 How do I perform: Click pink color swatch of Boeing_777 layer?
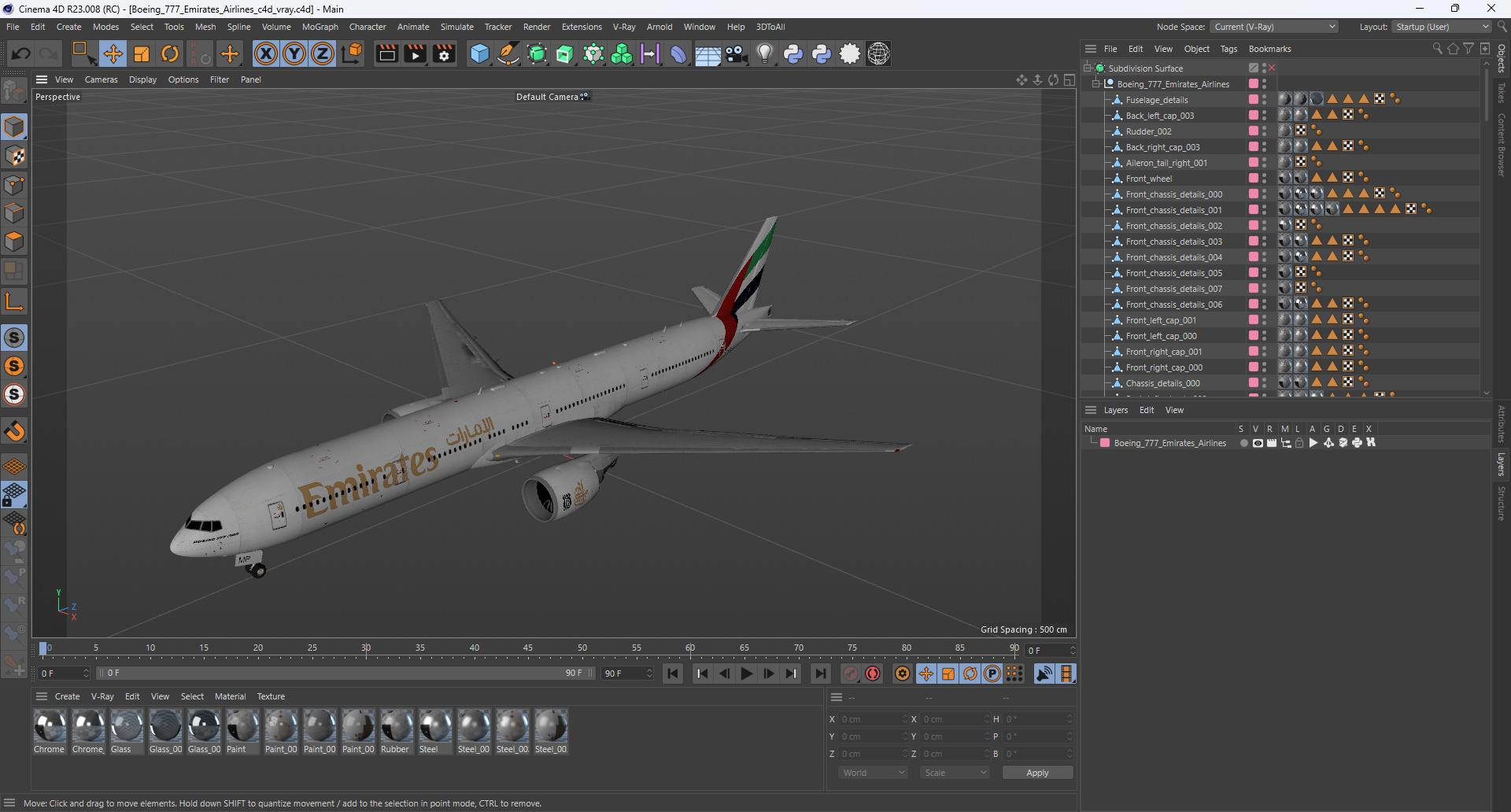(1105, 443)
